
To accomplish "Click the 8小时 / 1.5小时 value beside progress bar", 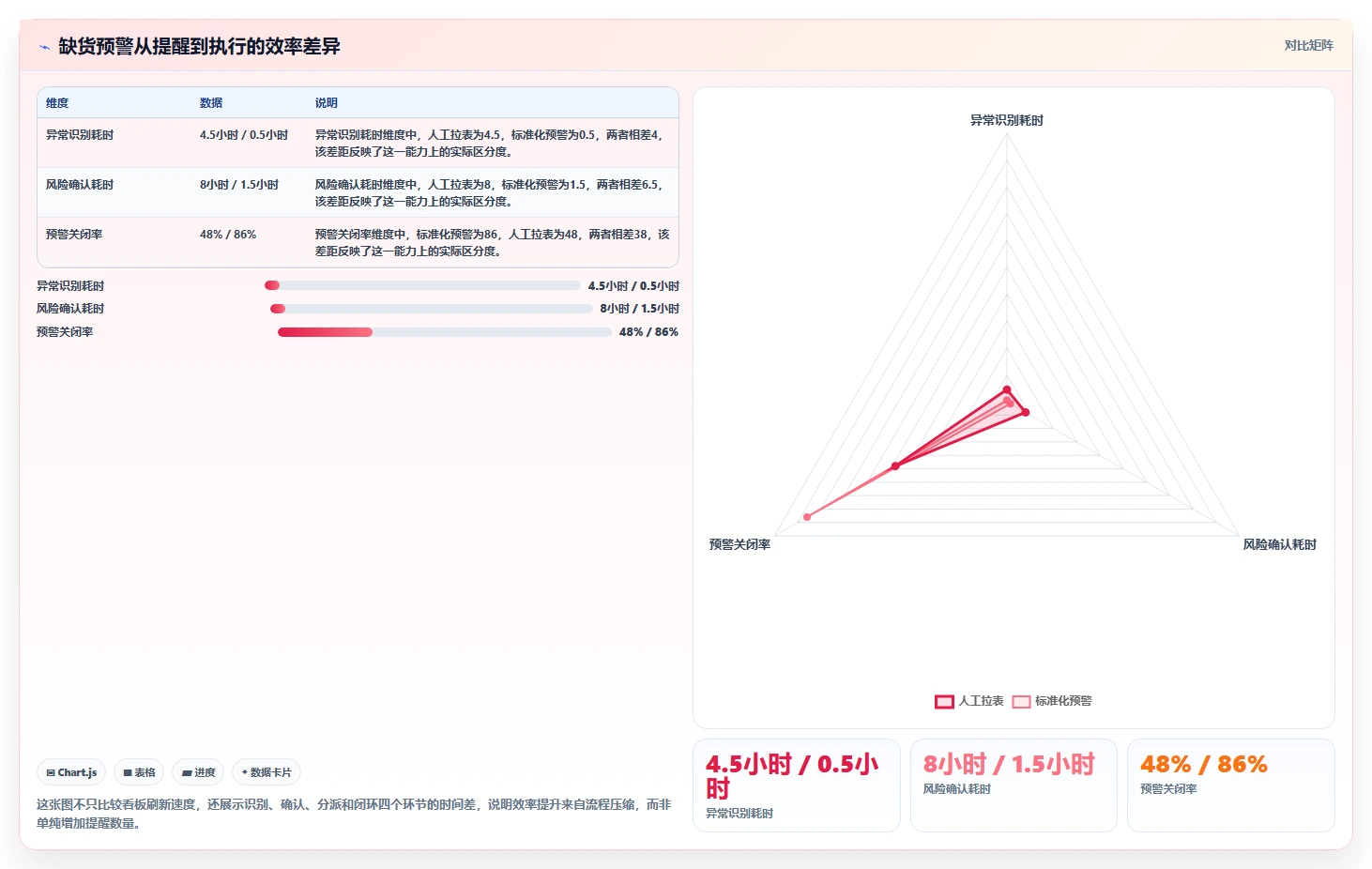I will pyautogui.click(x=640, y=309).
